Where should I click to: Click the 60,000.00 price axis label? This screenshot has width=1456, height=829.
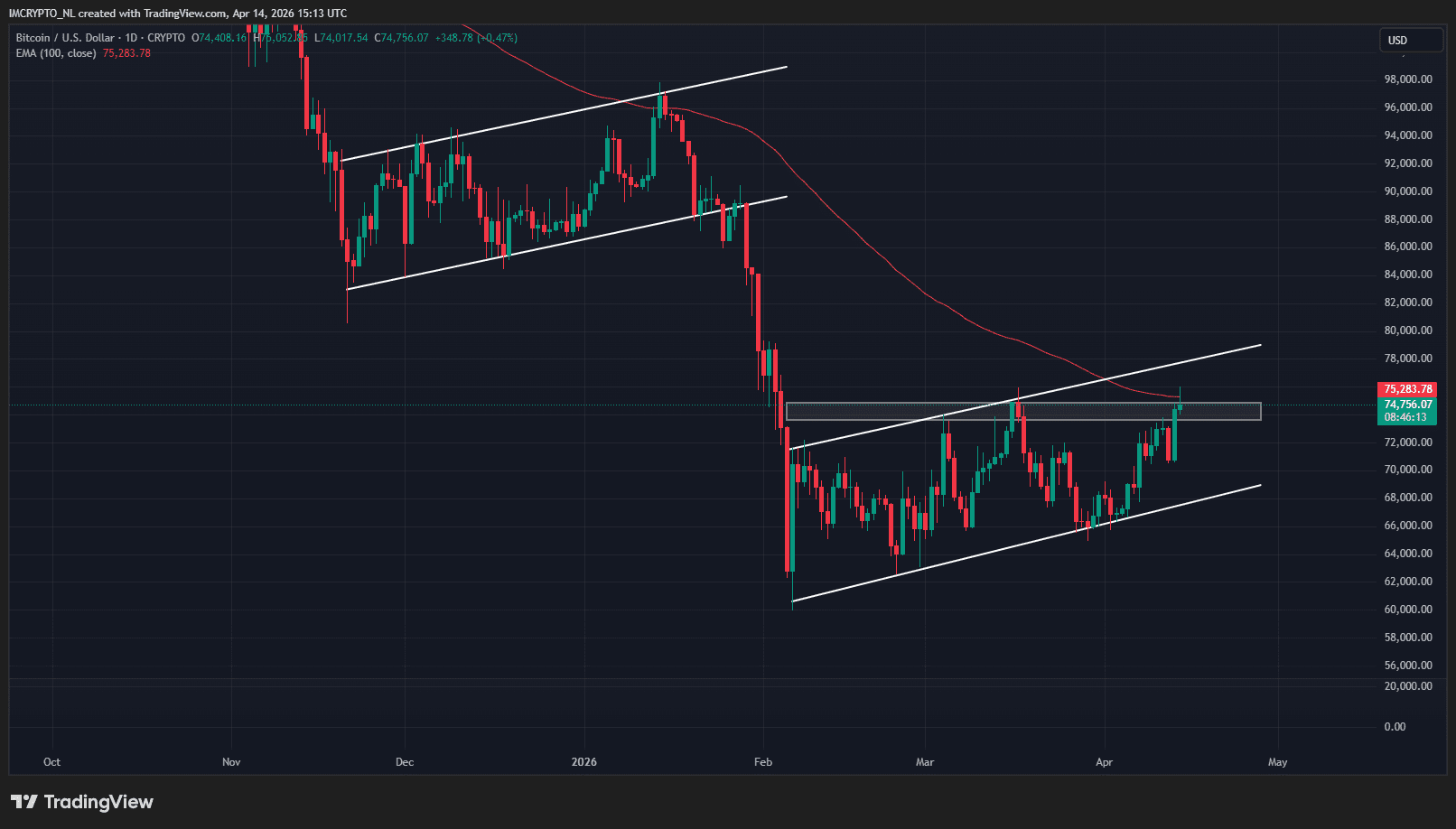[x=1408, y=610]
